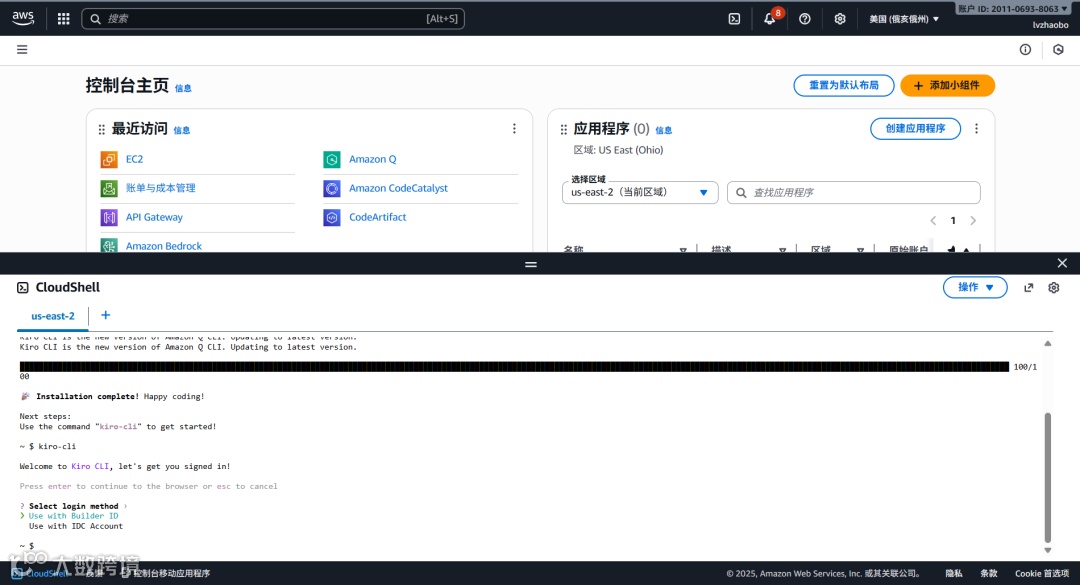Image resolution: width=1080 pixels, height=585 pixels.
Task: Focus the top AWS search field
Action: [x=273, y=19]
